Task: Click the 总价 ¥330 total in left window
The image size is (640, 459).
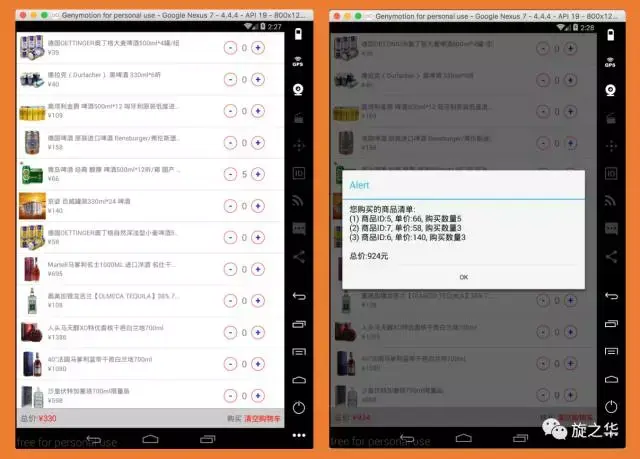Action: click(x=38, y=419)
